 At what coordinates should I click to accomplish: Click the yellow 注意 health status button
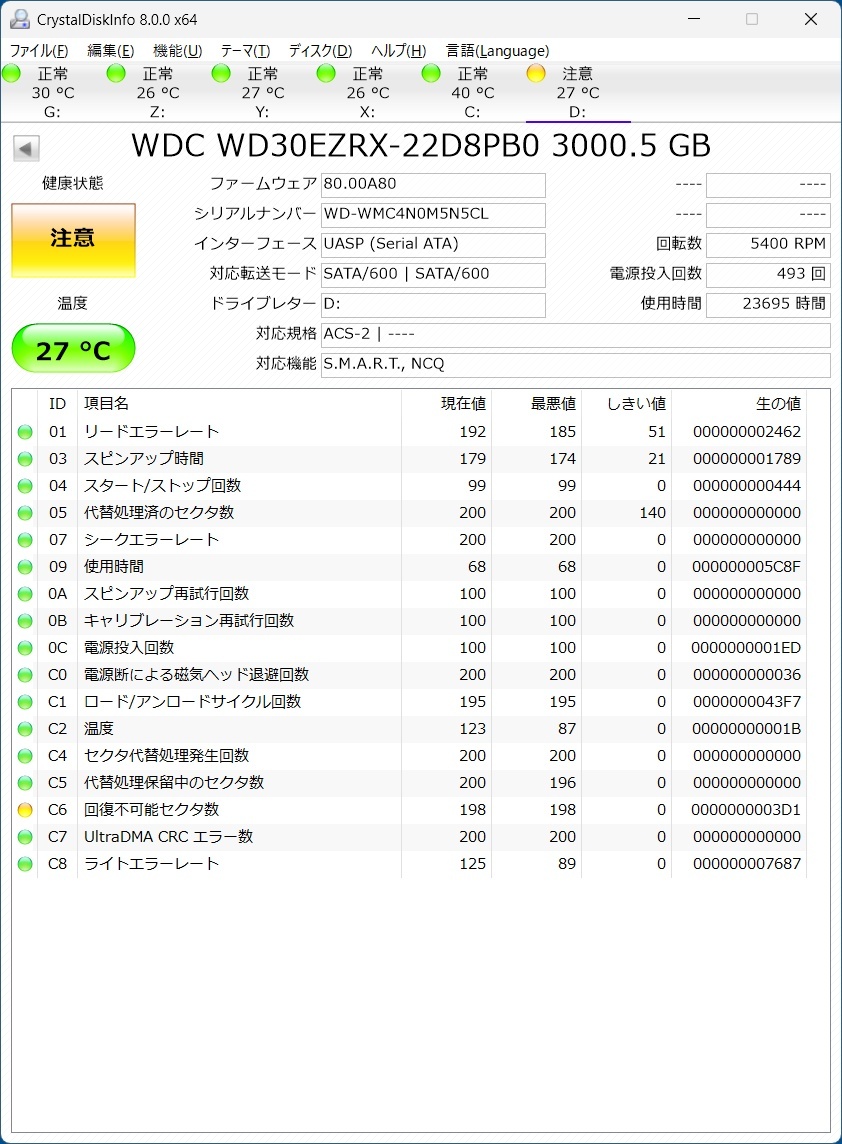pos(73,240)
